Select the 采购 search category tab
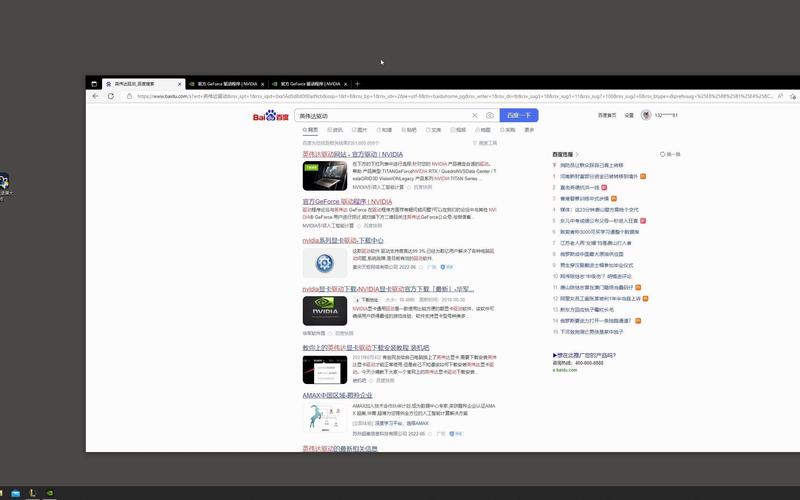800x500 pixels. pyautogui.click(x=508, y=130)
